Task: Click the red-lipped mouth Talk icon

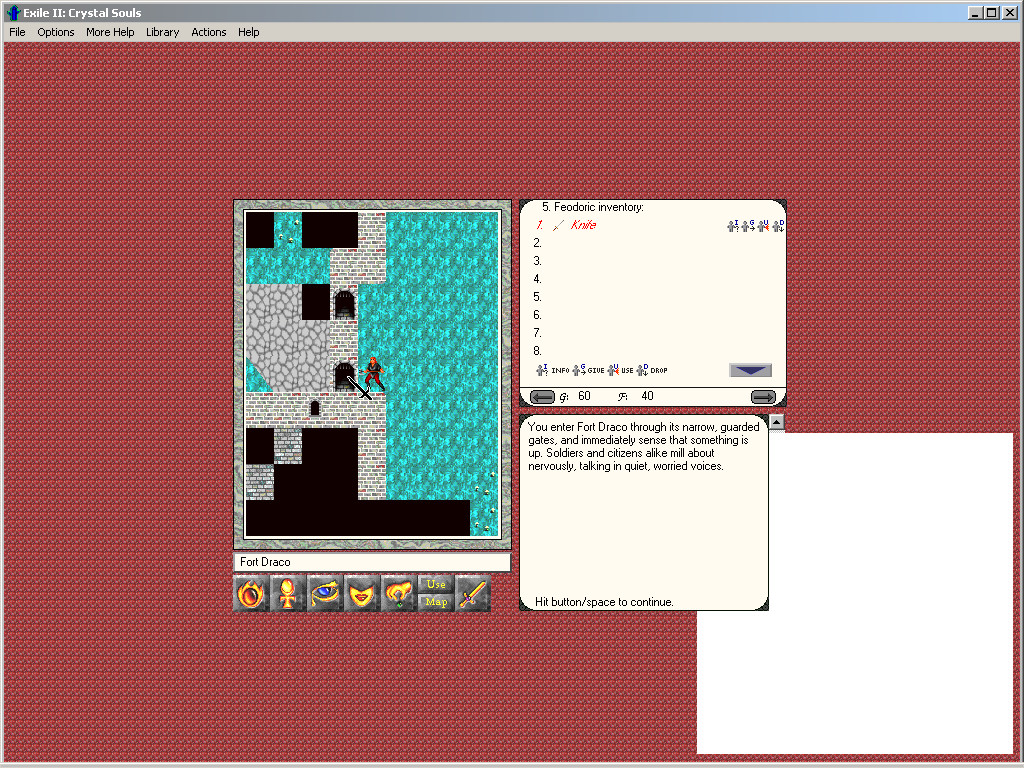Action: (x=361, y=594)
